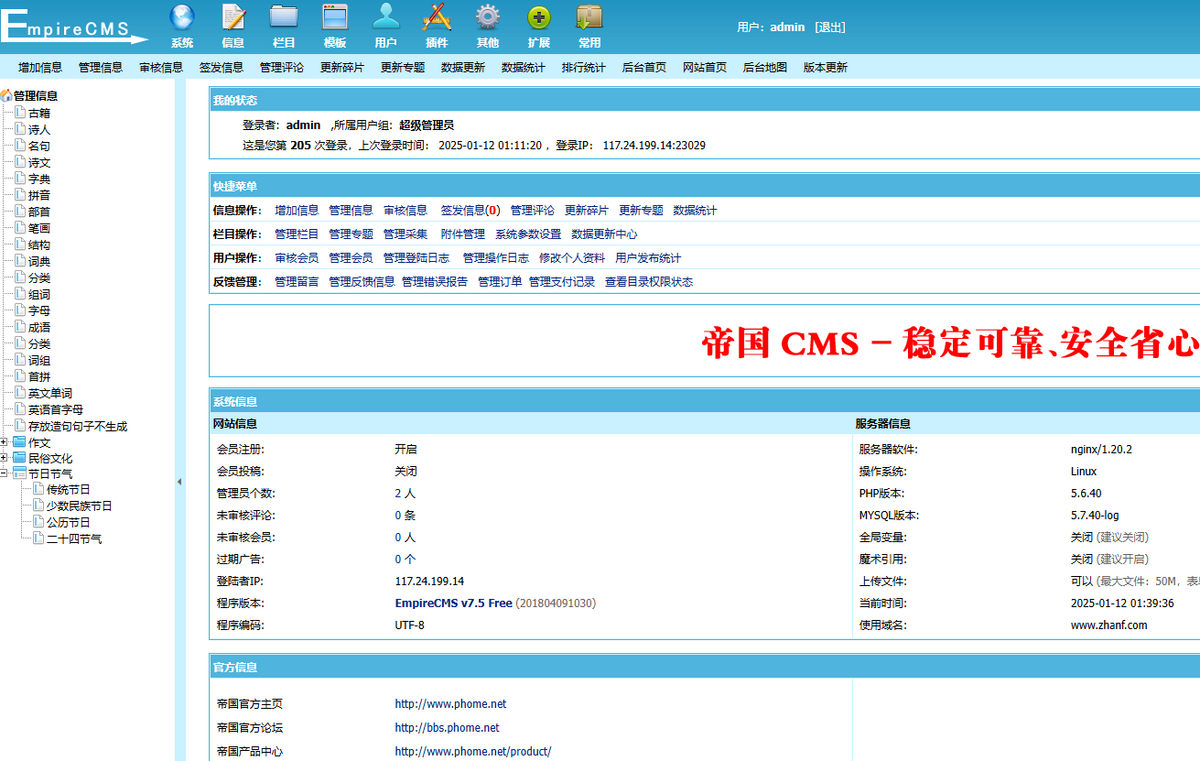The image size is (1200, 761).
Task: Open 管理留言 quick menu link
Action: pyautogui.click(x=297, y=282)
